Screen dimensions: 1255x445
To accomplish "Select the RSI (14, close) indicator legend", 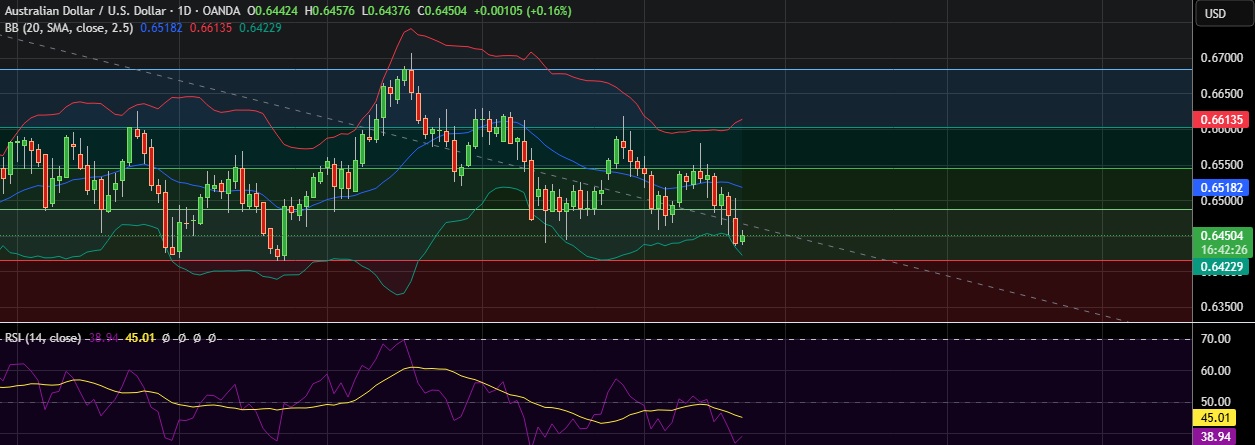I will (x=43, y=338).
